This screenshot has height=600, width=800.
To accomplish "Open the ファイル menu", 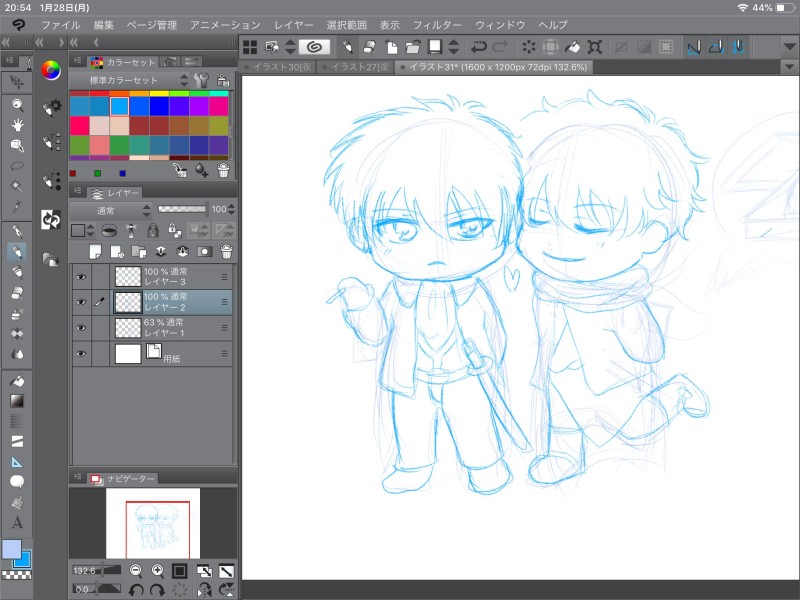I will (60, 25).
